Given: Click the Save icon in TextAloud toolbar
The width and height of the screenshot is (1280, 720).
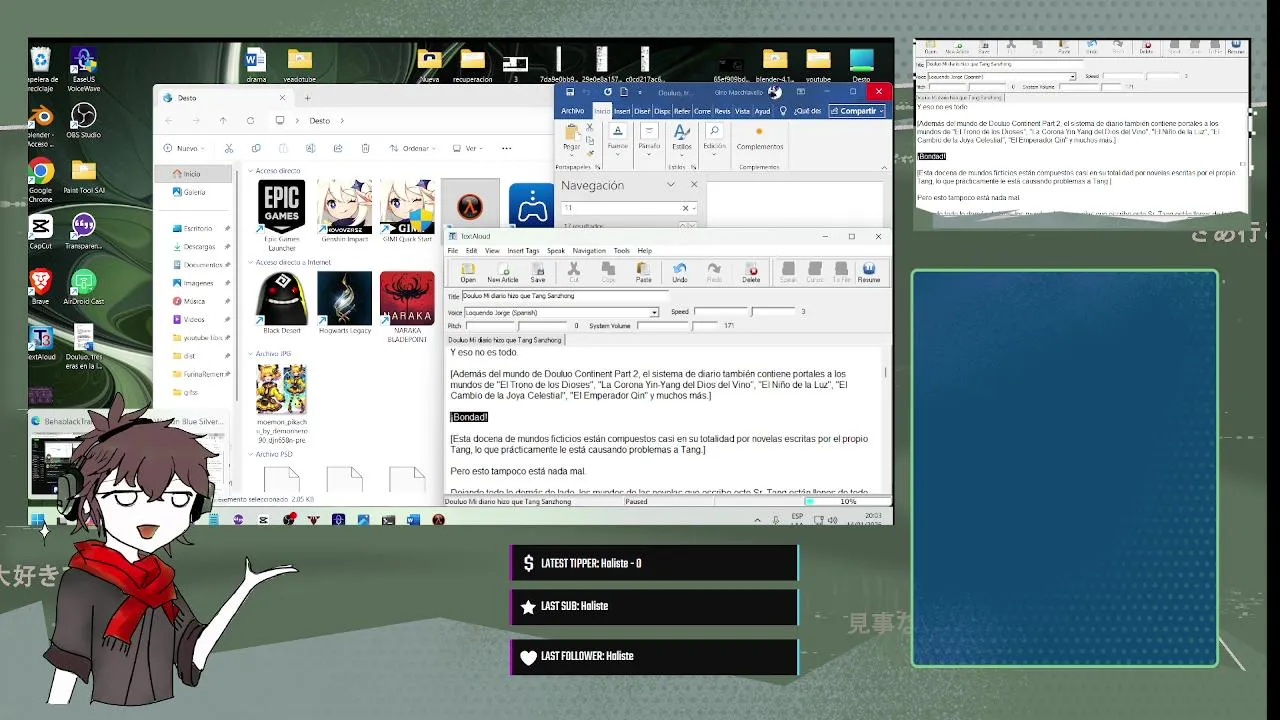Looking at the screenshot, I should pyautogui.click(x=538, y=272).
